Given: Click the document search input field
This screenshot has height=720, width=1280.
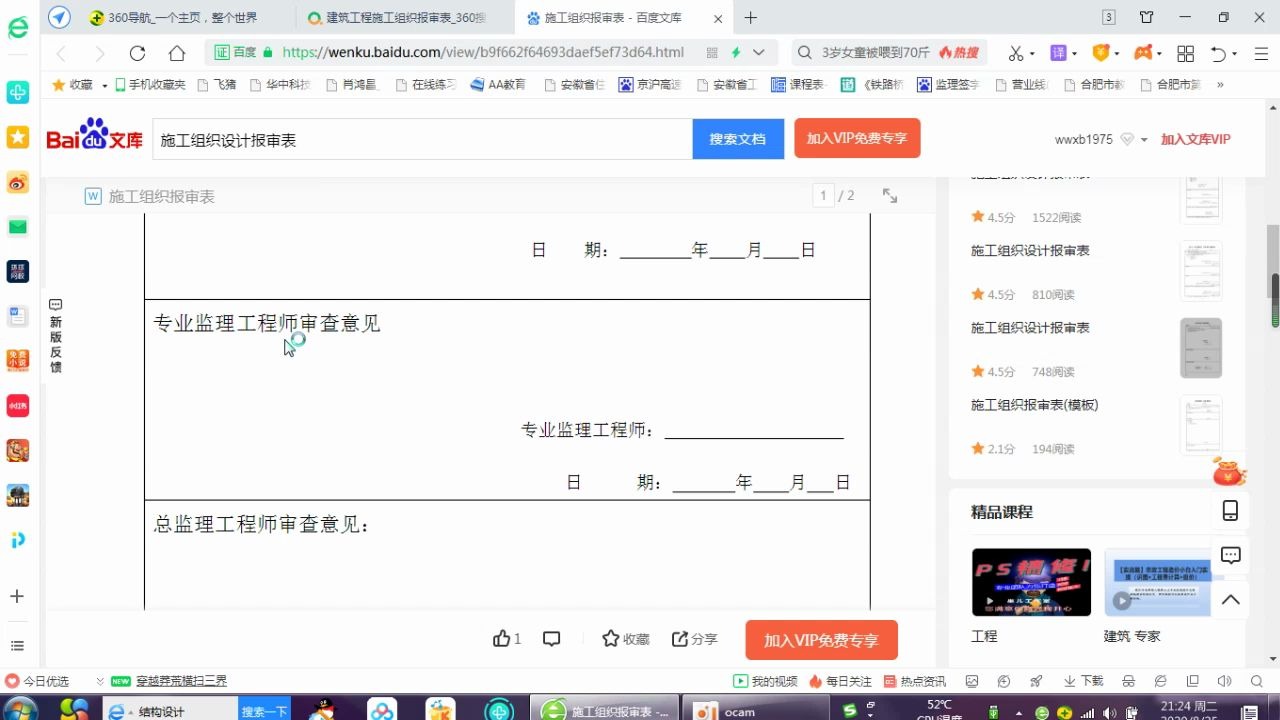Looking at the screenshot, I should click(422, 140).
